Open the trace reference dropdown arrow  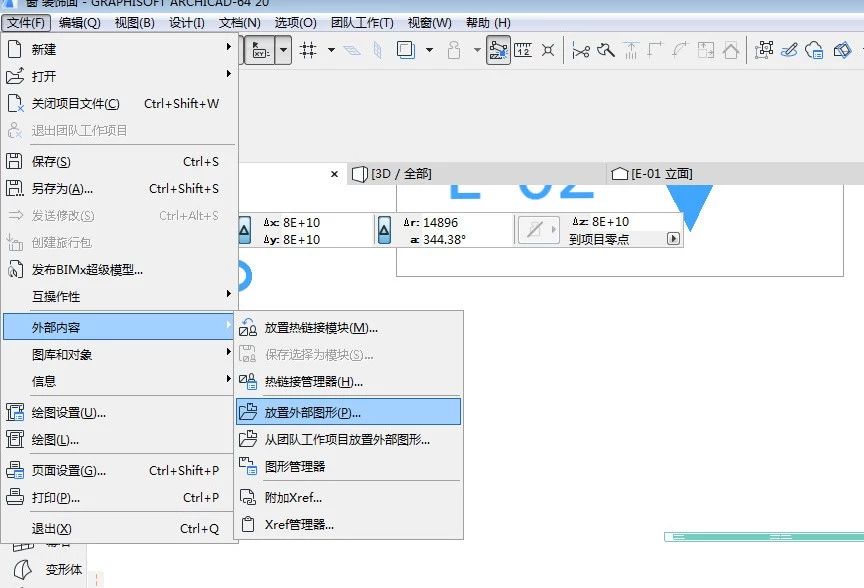[x=429, y=50]
